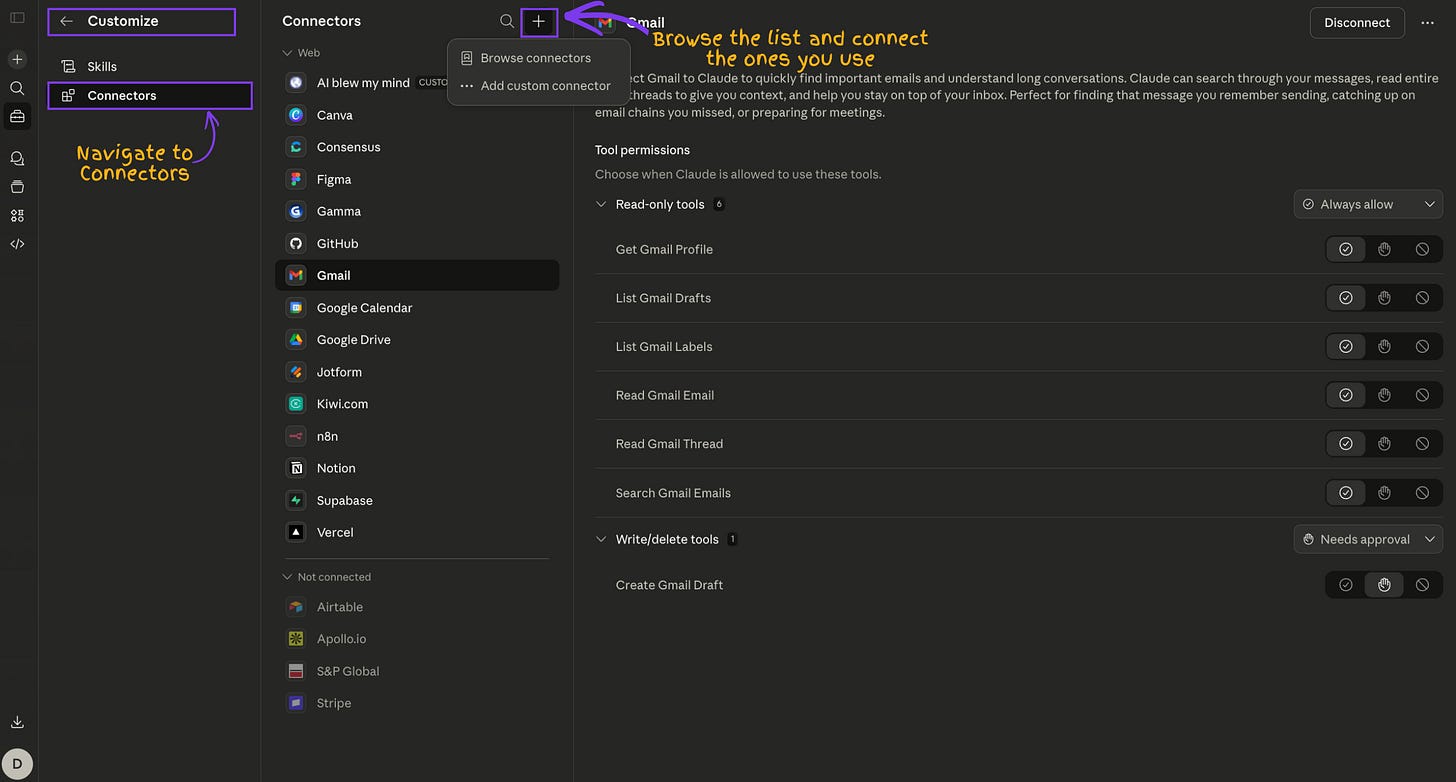Open Gmail more options ellipsis

(1427, 23)
